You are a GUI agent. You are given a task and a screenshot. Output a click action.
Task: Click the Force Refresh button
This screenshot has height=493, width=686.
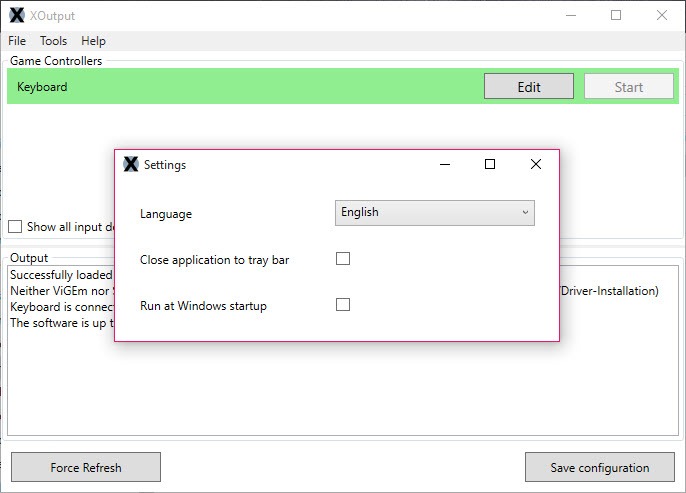click(x=86, y=467)
